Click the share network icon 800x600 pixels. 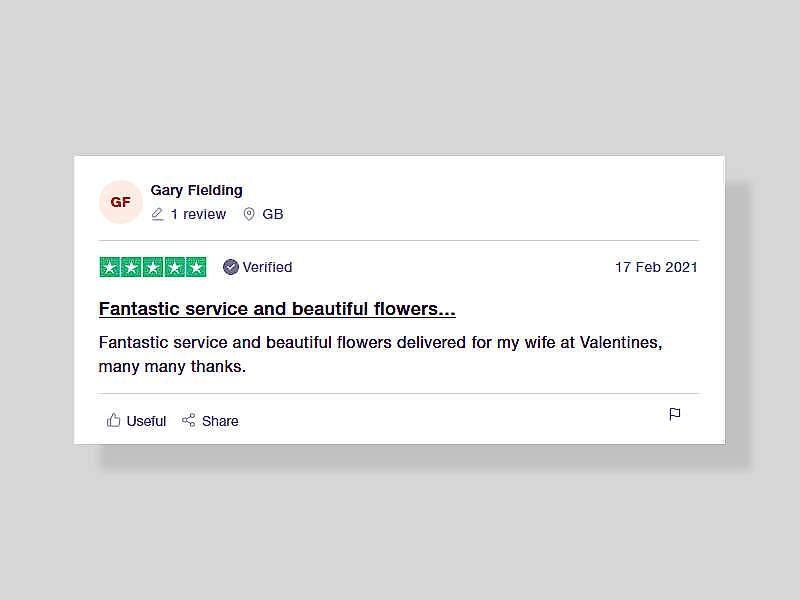pyautogui.click(x=189, y=420)
